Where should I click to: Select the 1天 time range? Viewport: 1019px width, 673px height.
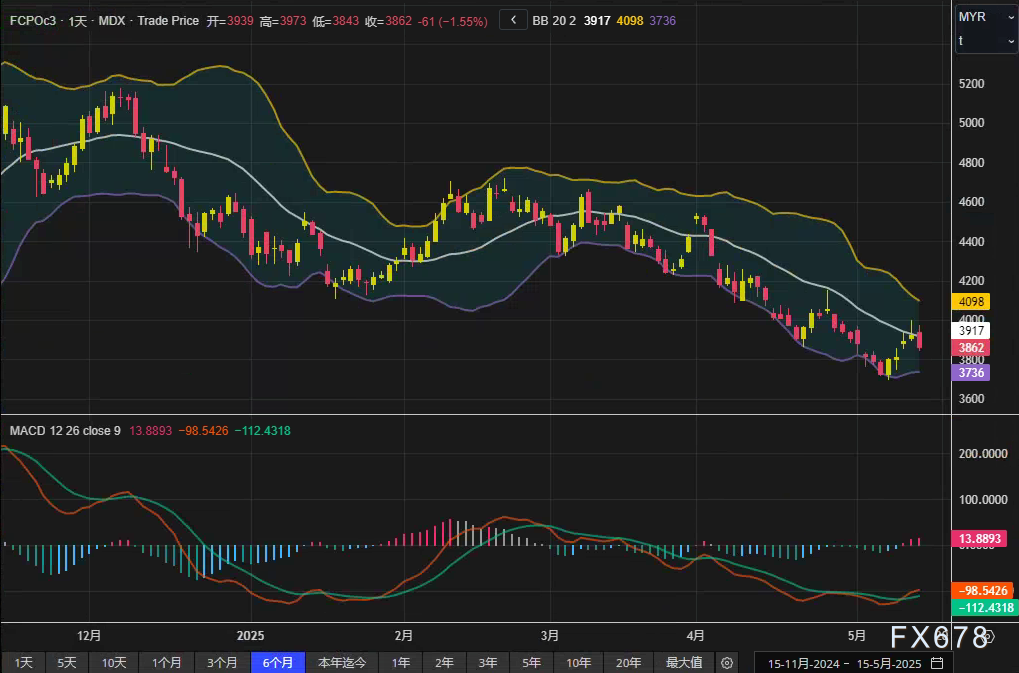coord(23,662)
